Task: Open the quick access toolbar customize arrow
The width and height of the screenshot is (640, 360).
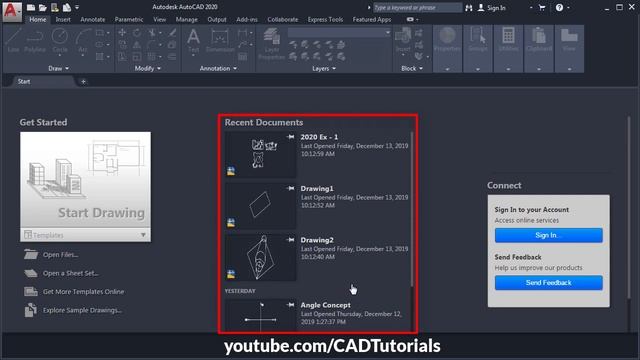Action: (77, 7)
